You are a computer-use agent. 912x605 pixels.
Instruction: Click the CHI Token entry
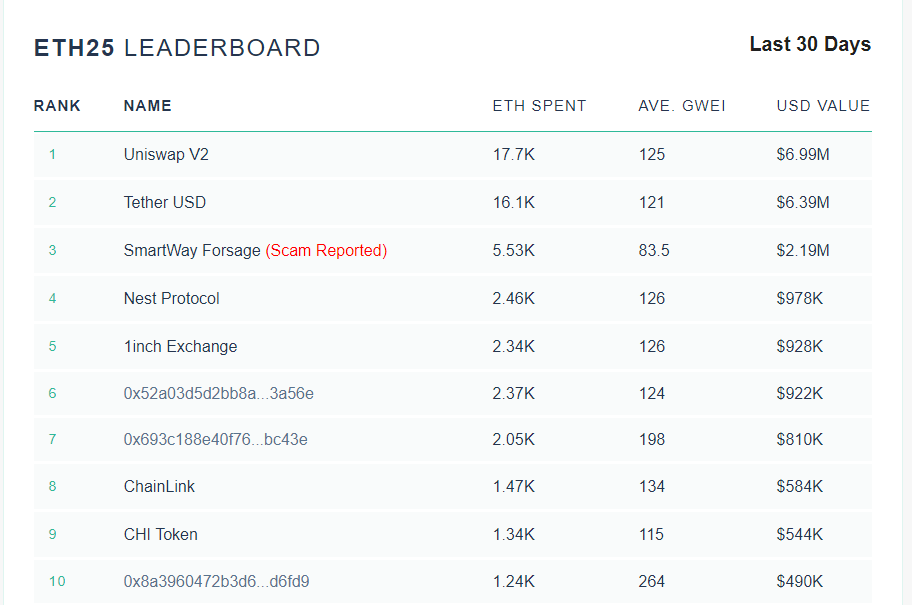[x=161, y=535]
